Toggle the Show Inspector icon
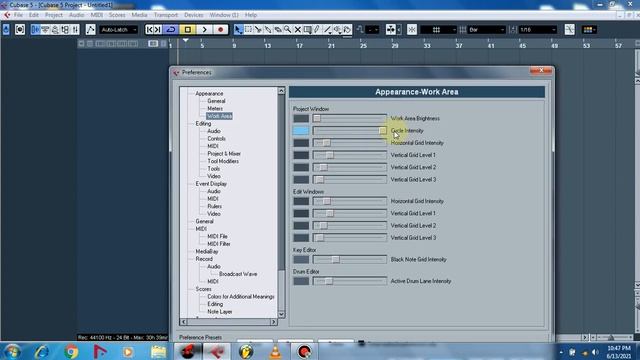This screenshot has width=640, height=360. click(36, 29)
